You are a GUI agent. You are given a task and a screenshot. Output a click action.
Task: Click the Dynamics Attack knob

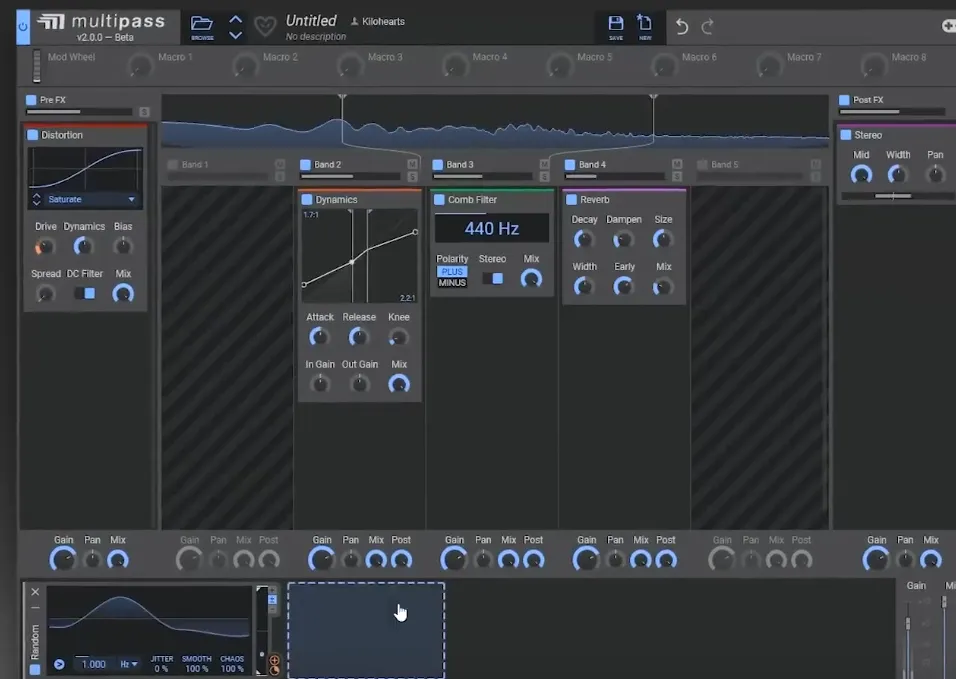tap(319, 336)
